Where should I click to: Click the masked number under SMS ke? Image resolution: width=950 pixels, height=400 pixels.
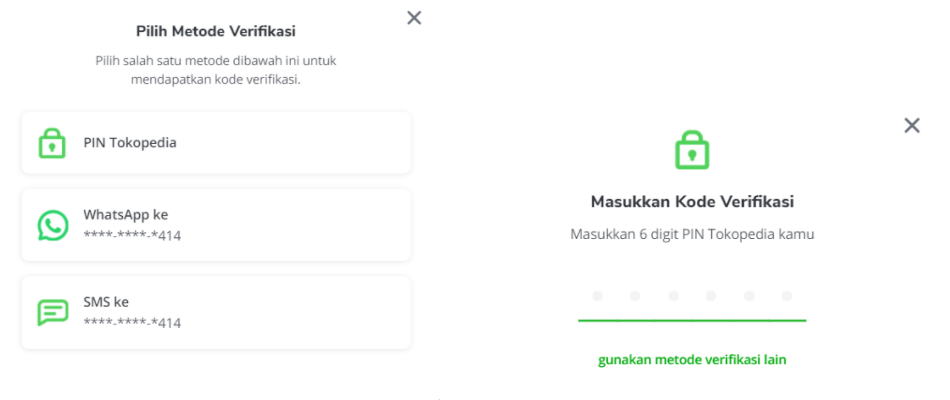[x=132, y=322]
